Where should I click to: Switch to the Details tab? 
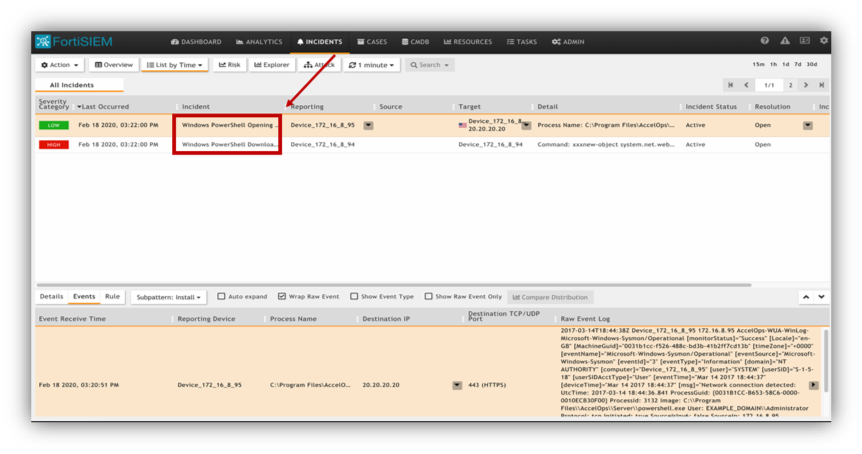[51, 297]
